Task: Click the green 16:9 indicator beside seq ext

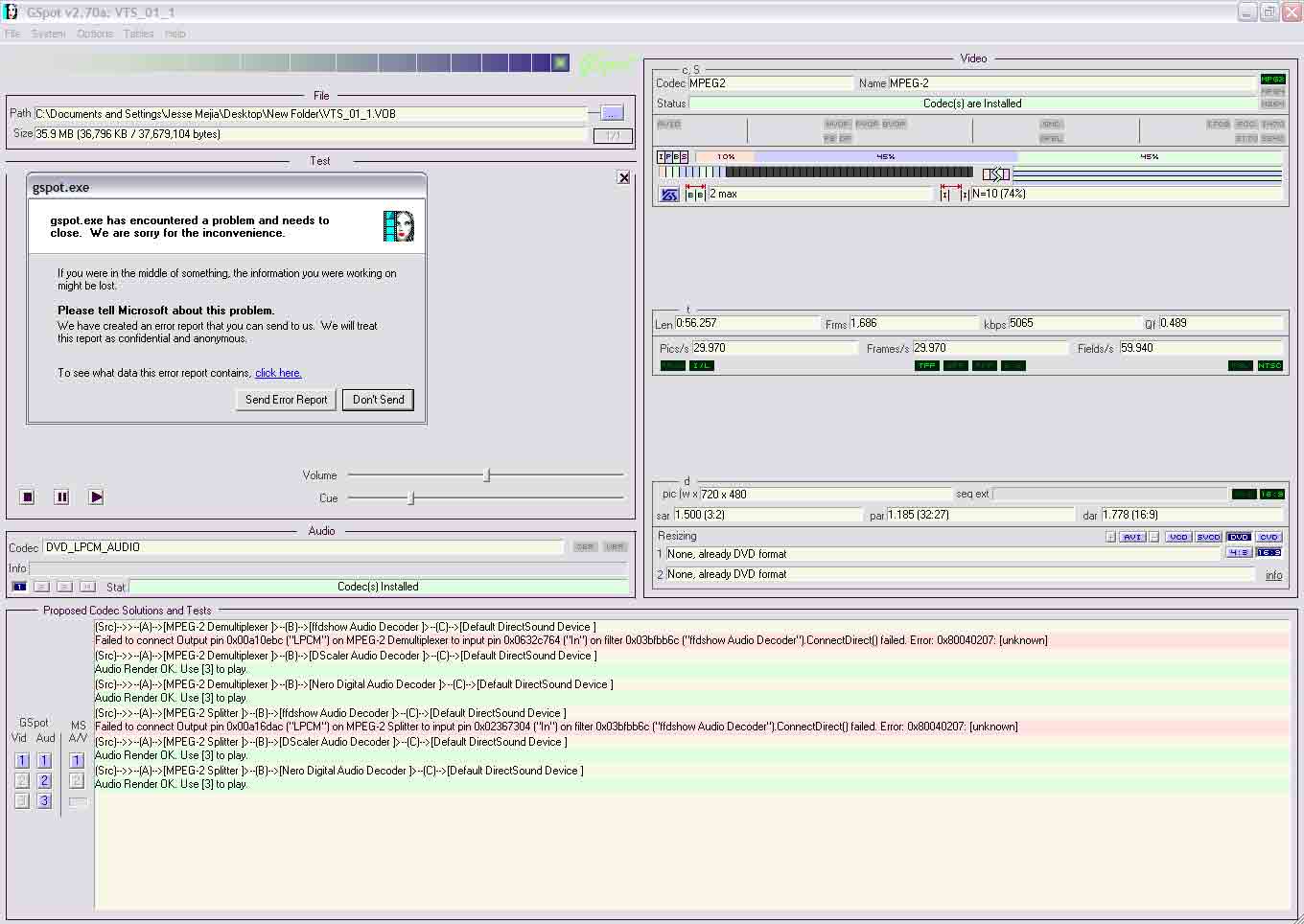Action: (1271, 495)
